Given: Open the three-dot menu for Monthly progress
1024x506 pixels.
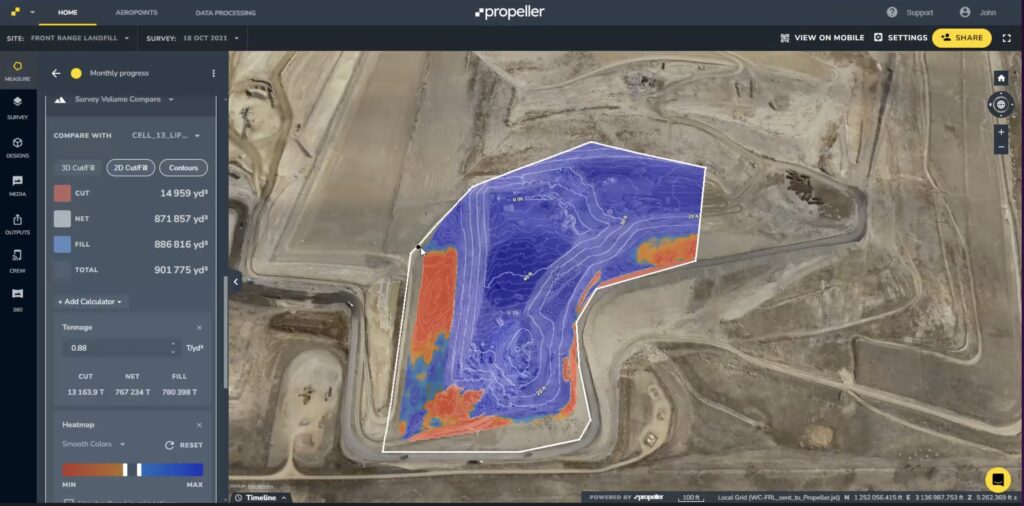Looking at the screenshot, I should pos(214,73).
